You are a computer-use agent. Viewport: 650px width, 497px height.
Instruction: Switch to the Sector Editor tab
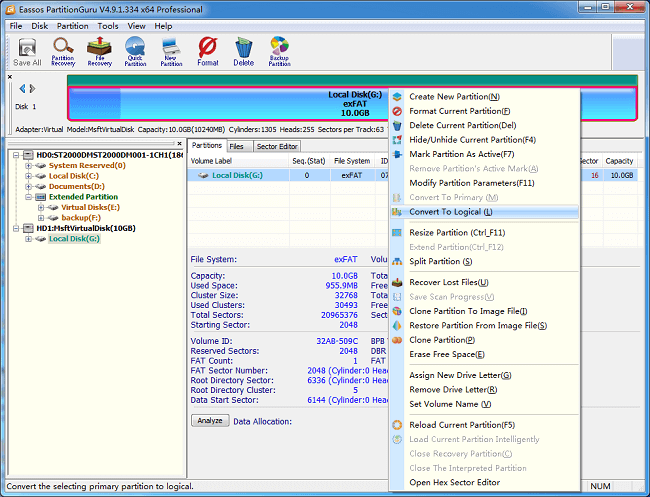pyautogui.click(x=277, y=146)
